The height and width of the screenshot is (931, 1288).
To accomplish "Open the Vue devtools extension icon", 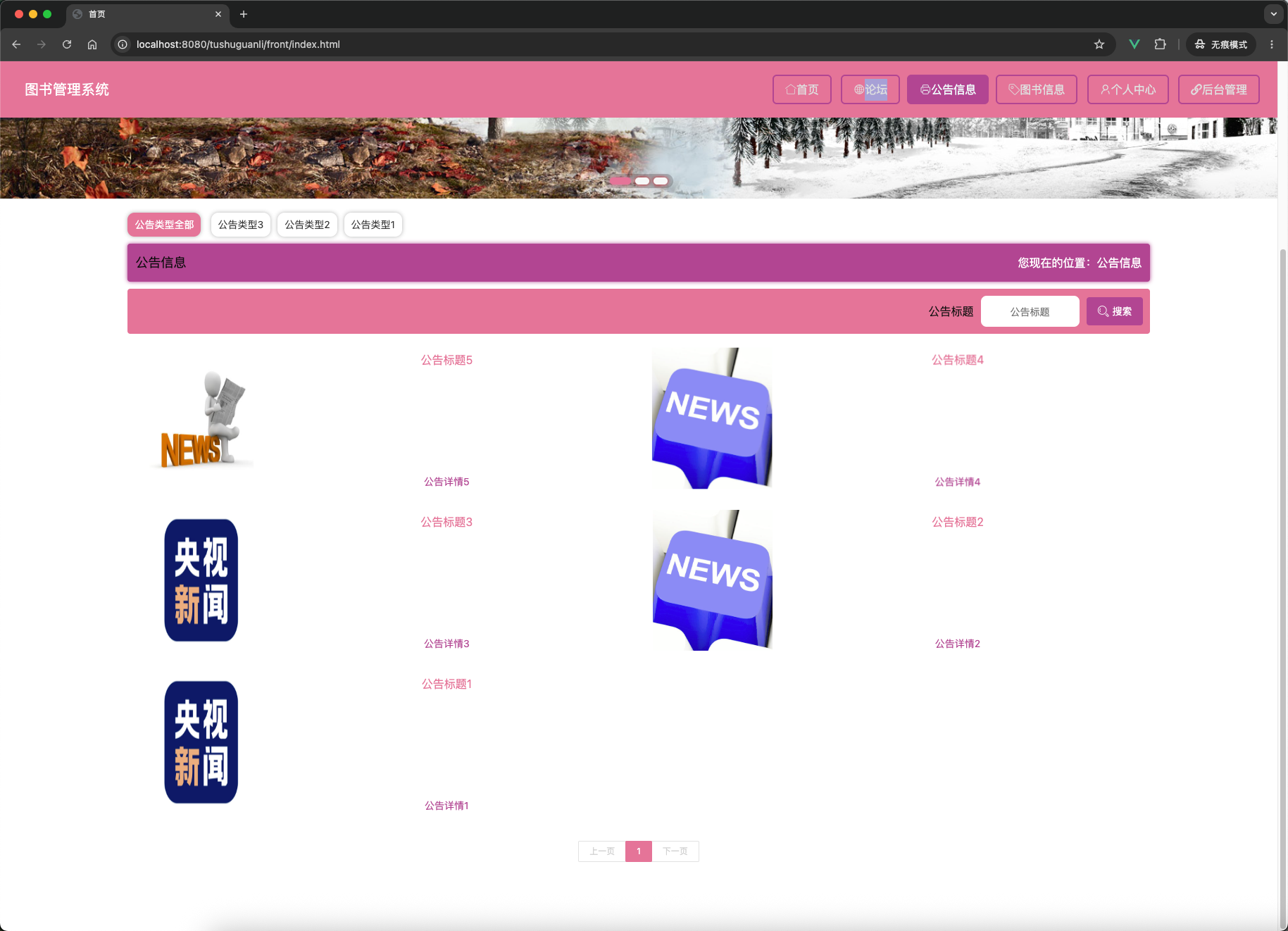I will (1134, 44).
